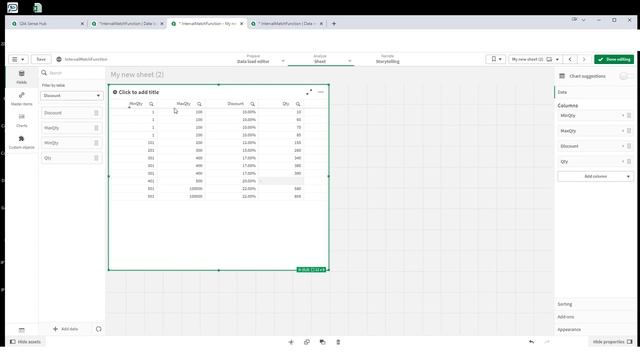Viewport: 640px width, 360px height.
Task: Go to the next sheet arrow
Action: coord(584,59)
